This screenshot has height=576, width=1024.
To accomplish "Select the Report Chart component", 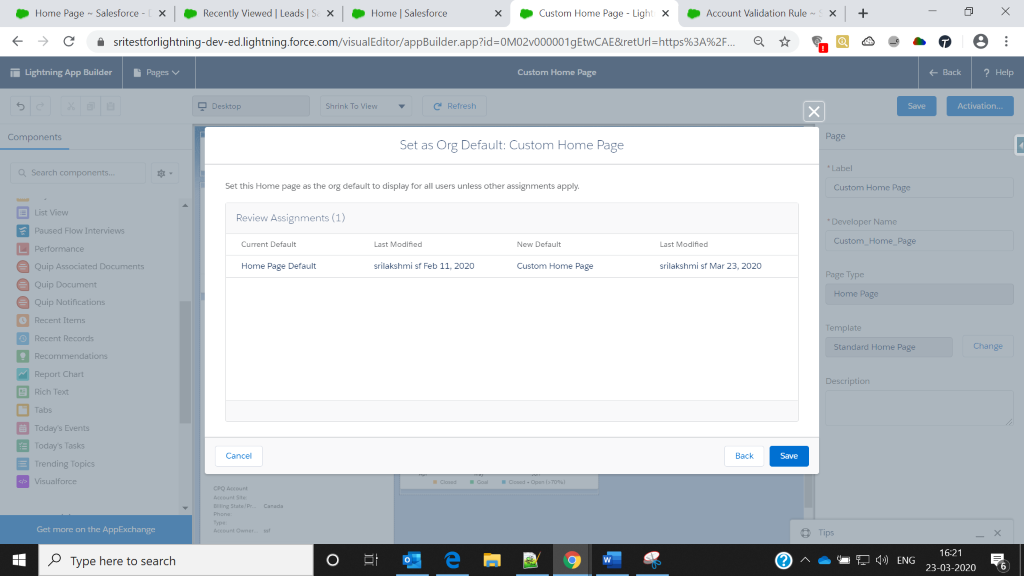I will 59,374.
